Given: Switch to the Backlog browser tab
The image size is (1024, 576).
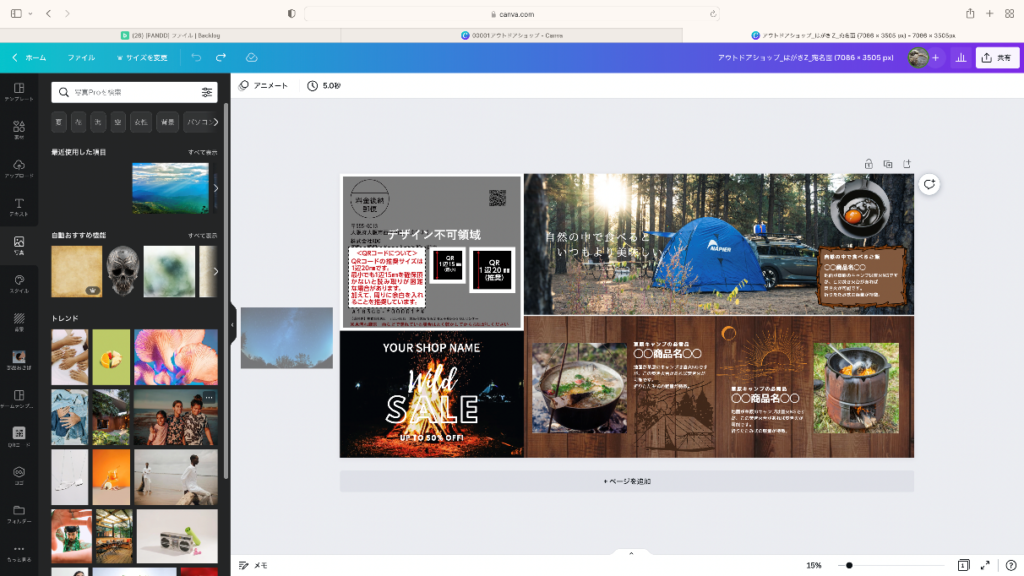Looking at the screenshot, I should [x=170, y=35].
